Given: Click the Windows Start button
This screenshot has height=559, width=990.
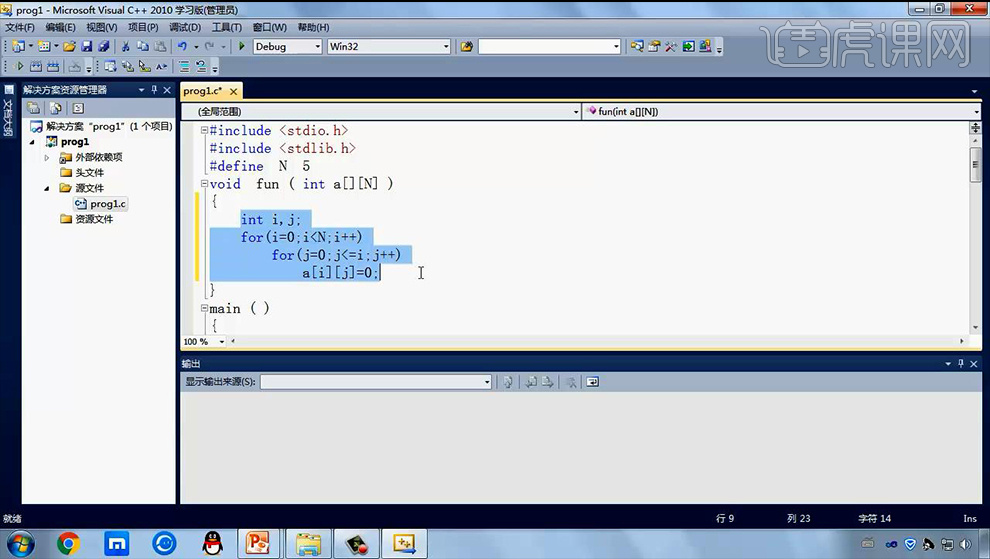Looking at the screenshot, I should (20, 543).
